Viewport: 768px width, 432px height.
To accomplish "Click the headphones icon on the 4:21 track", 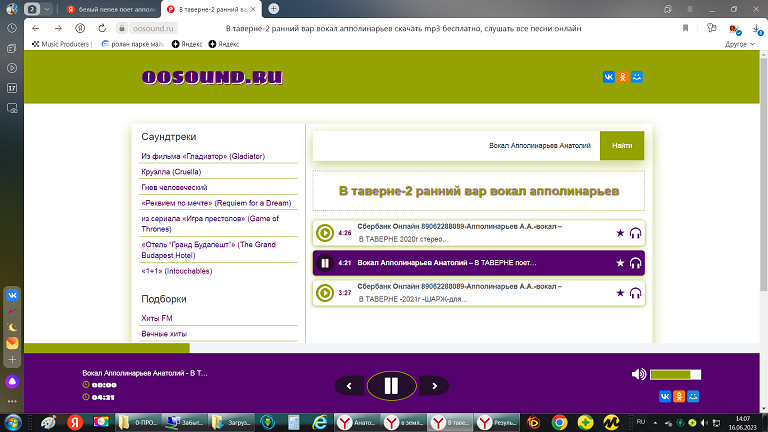I will [x=635, y=263].
